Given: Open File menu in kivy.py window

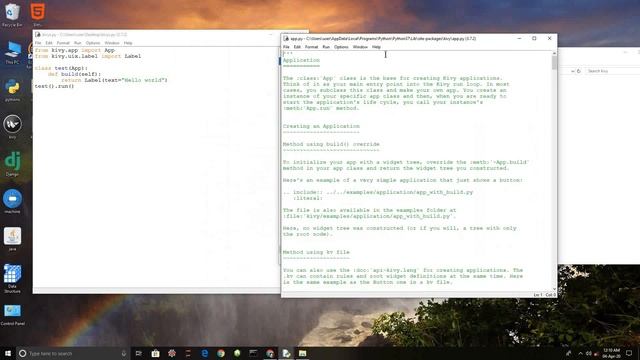Looking at the screenshot, I should (x=38, y=43).
